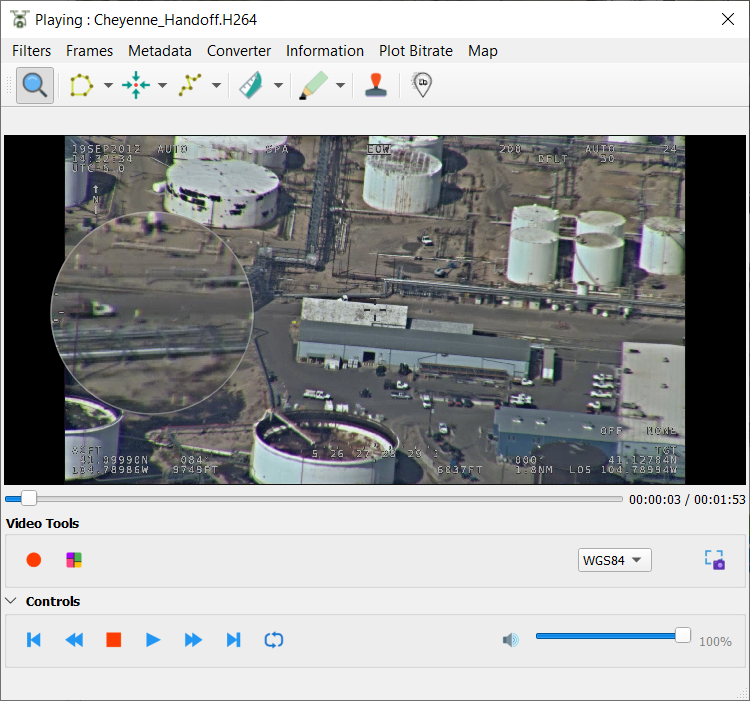Click the frame capture icon
This screenshot has height=701, width=750.
tap(714, 560)
